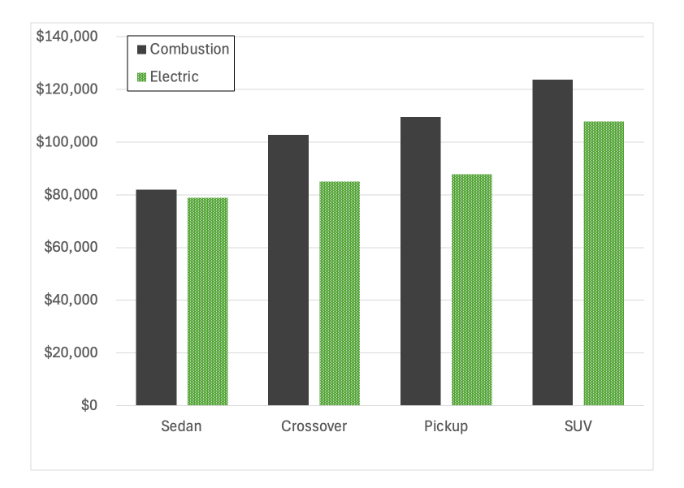Click the Crossover category axis label
This screenshot has height=488, width=684.
tap(314, 426)
